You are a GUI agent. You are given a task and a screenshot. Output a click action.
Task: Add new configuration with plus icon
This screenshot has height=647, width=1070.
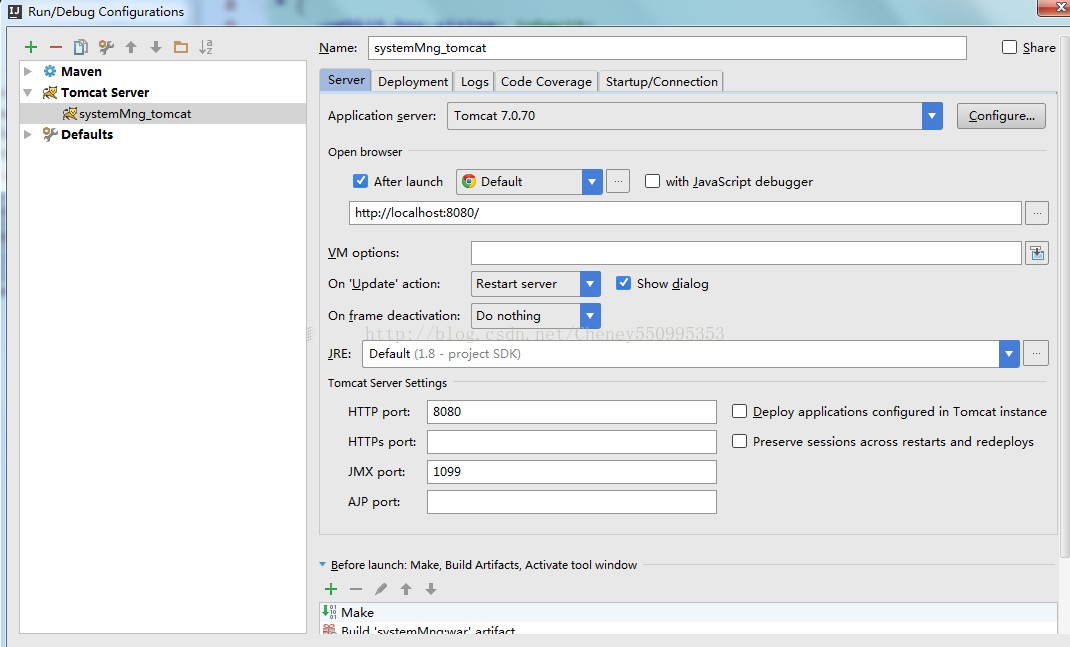coord(31,47)
